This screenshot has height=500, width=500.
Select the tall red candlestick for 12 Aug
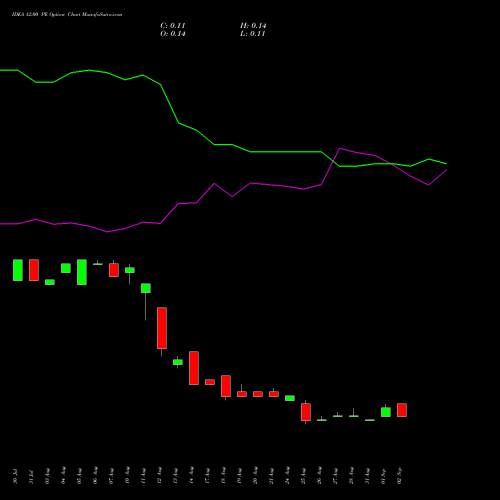(162, 328)
